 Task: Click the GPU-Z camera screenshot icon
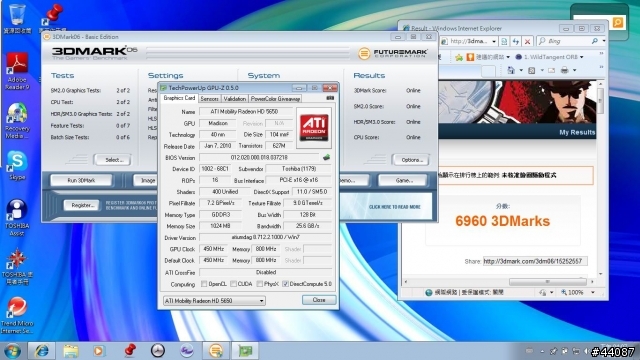pos(330,98)
